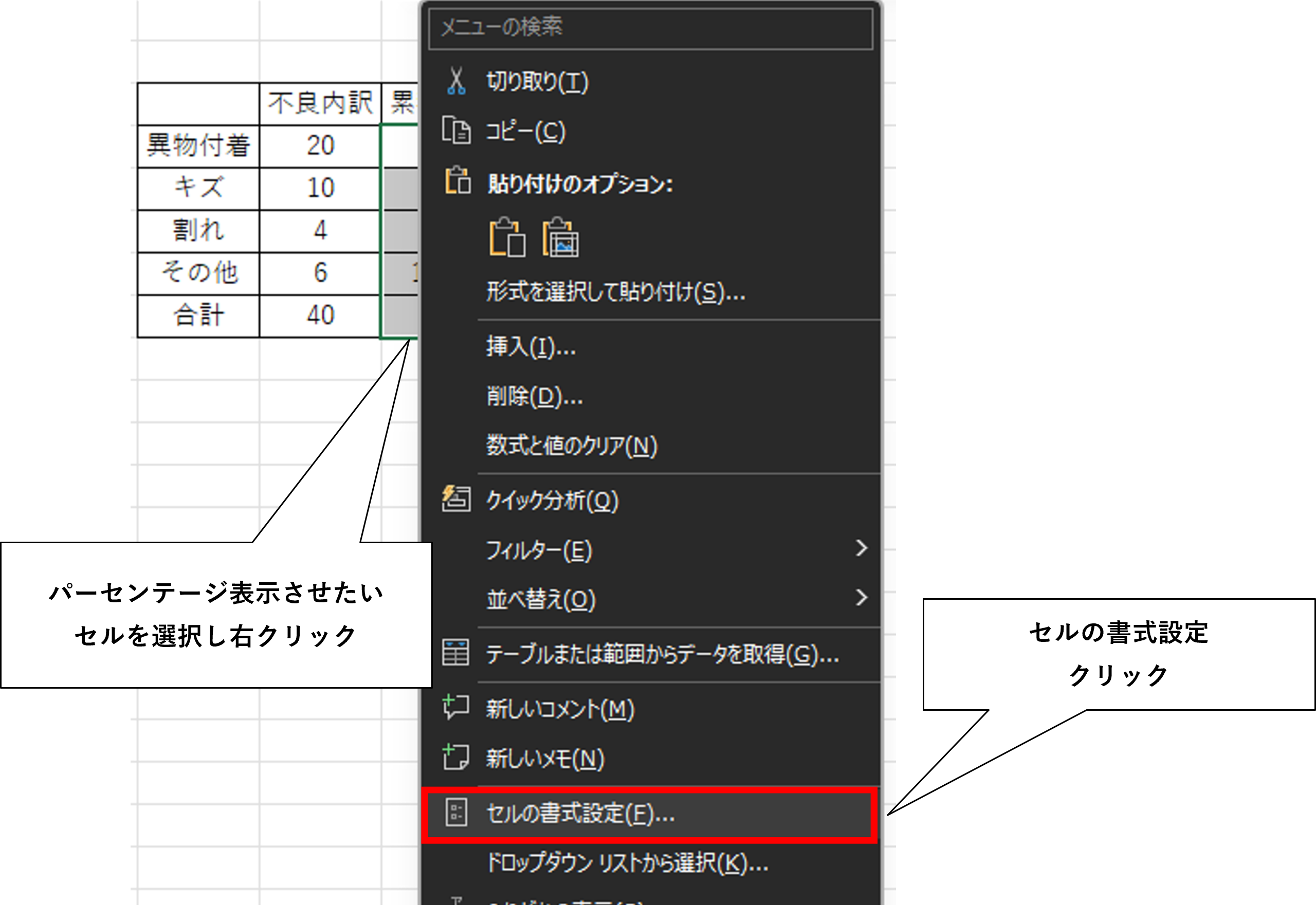Click the 不良内訳 header cell

coord(320,104)
